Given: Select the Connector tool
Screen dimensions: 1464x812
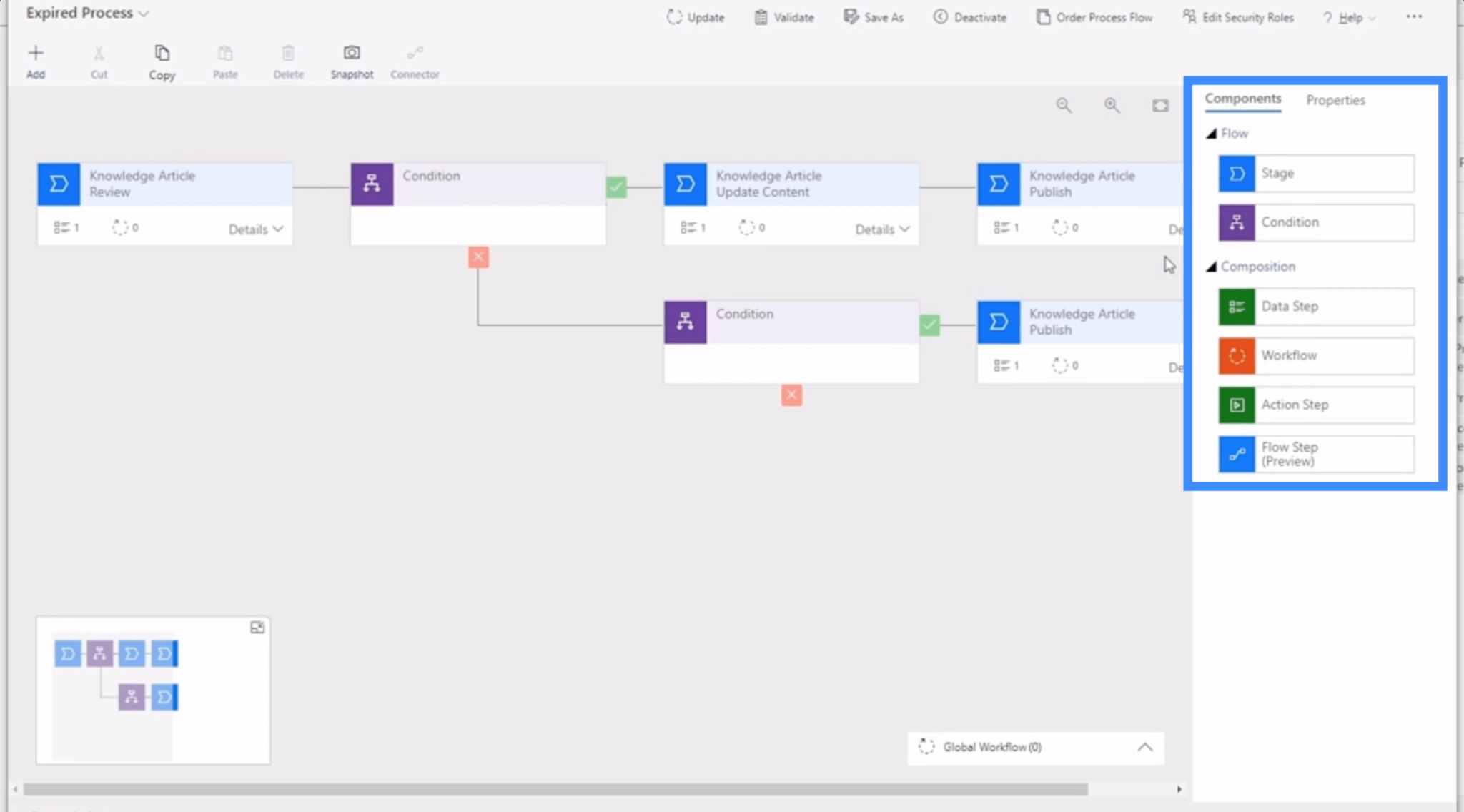Looking at the screenshot, I should [x=415, y=61].
